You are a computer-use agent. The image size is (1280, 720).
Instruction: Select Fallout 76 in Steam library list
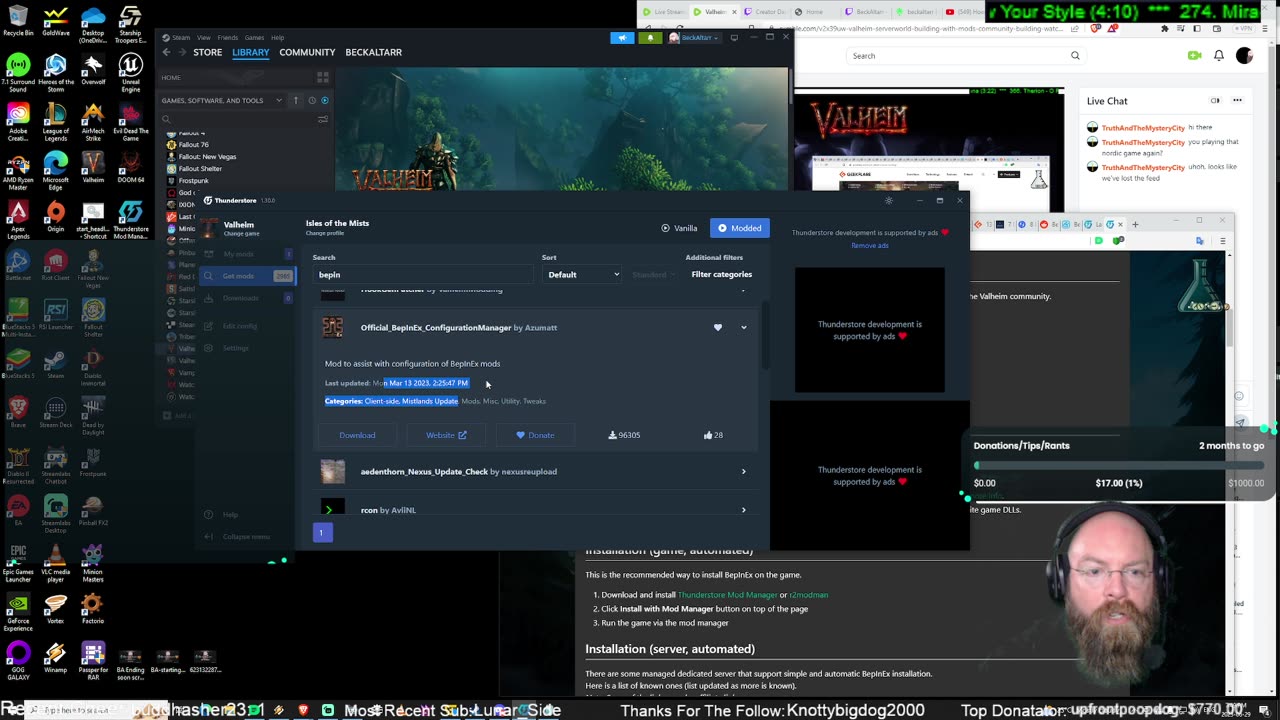194,144
